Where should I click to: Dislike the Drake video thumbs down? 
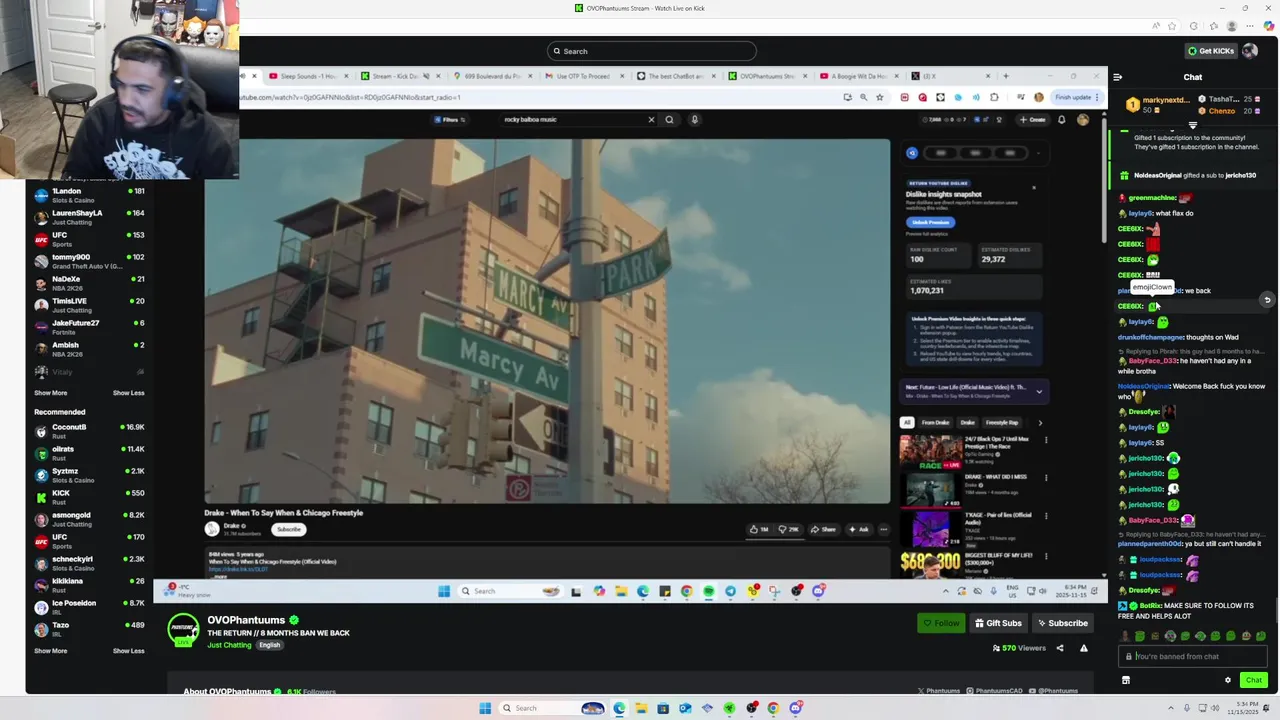(787, 530)
